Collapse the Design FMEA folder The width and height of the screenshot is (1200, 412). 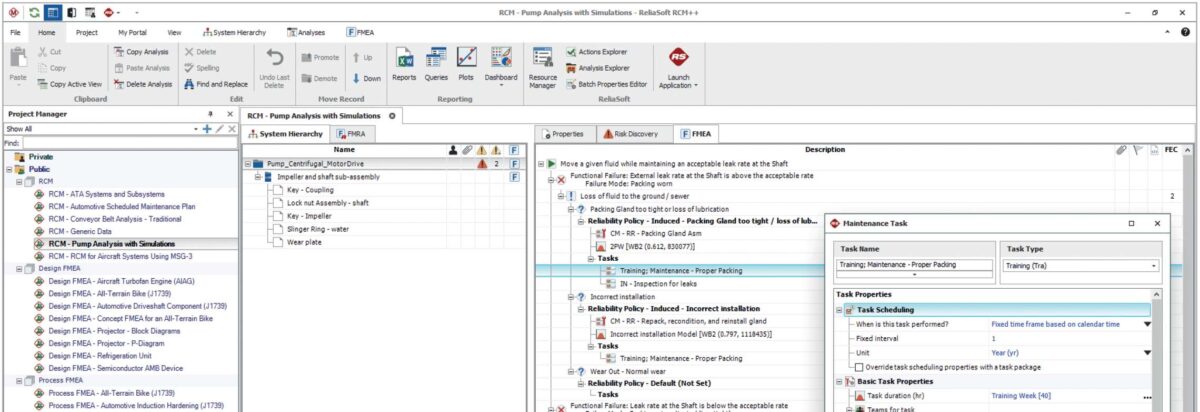[17, 269]
